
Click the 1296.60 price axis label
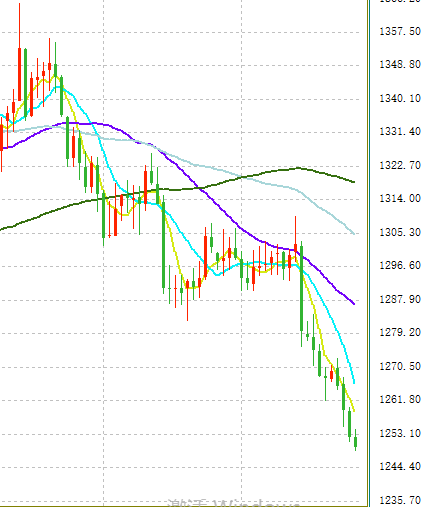tap(400, 266)
